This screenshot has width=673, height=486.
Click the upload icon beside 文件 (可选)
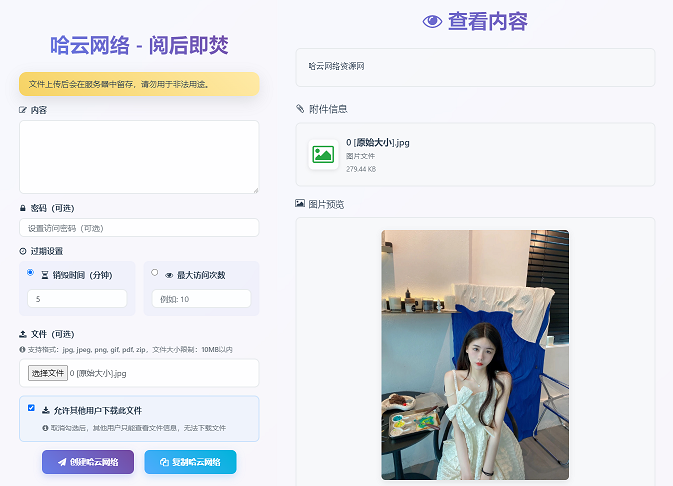point(23,334)
